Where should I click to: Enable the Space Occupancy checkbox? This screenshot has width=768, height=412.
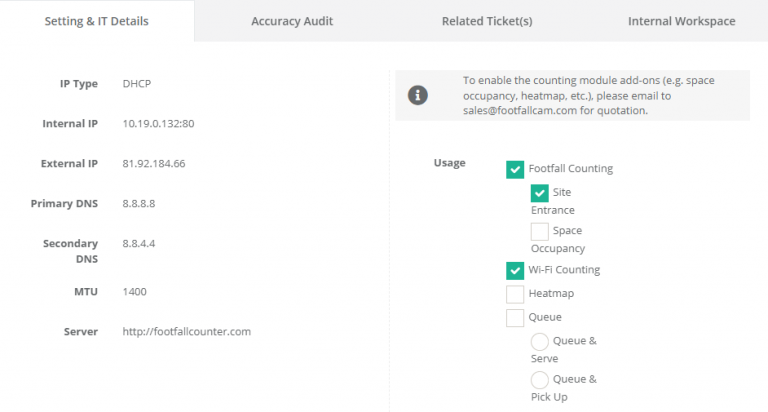pos(540,231)
